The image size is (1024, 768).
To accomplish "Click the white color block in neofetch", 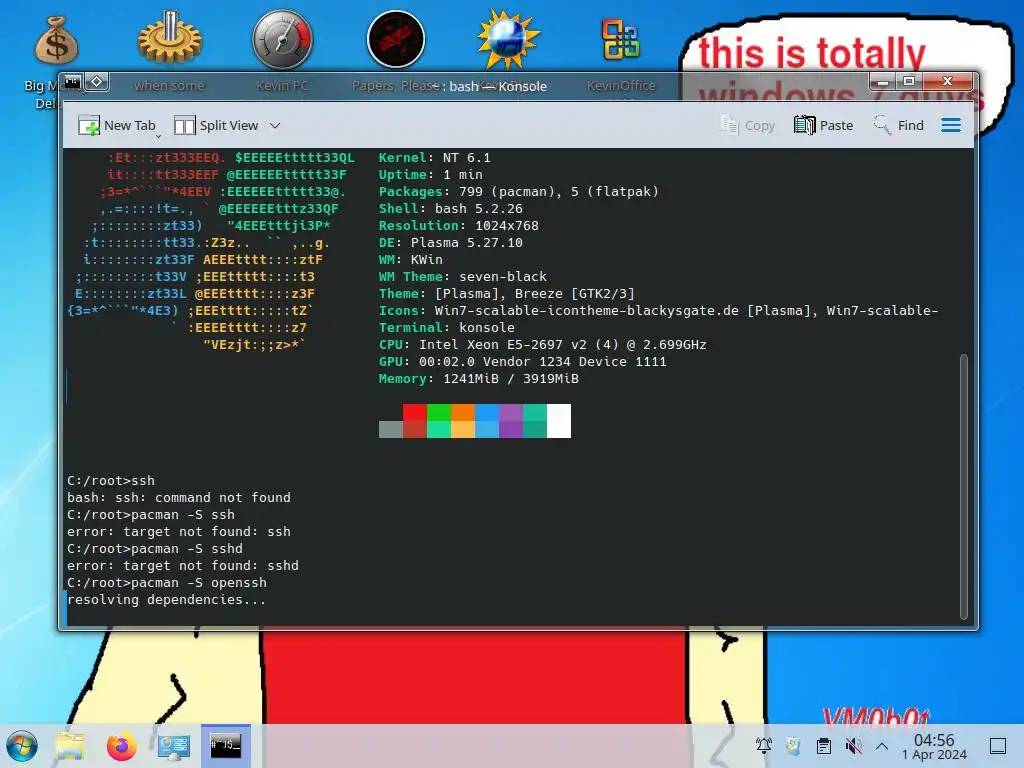I will [559, 421].
